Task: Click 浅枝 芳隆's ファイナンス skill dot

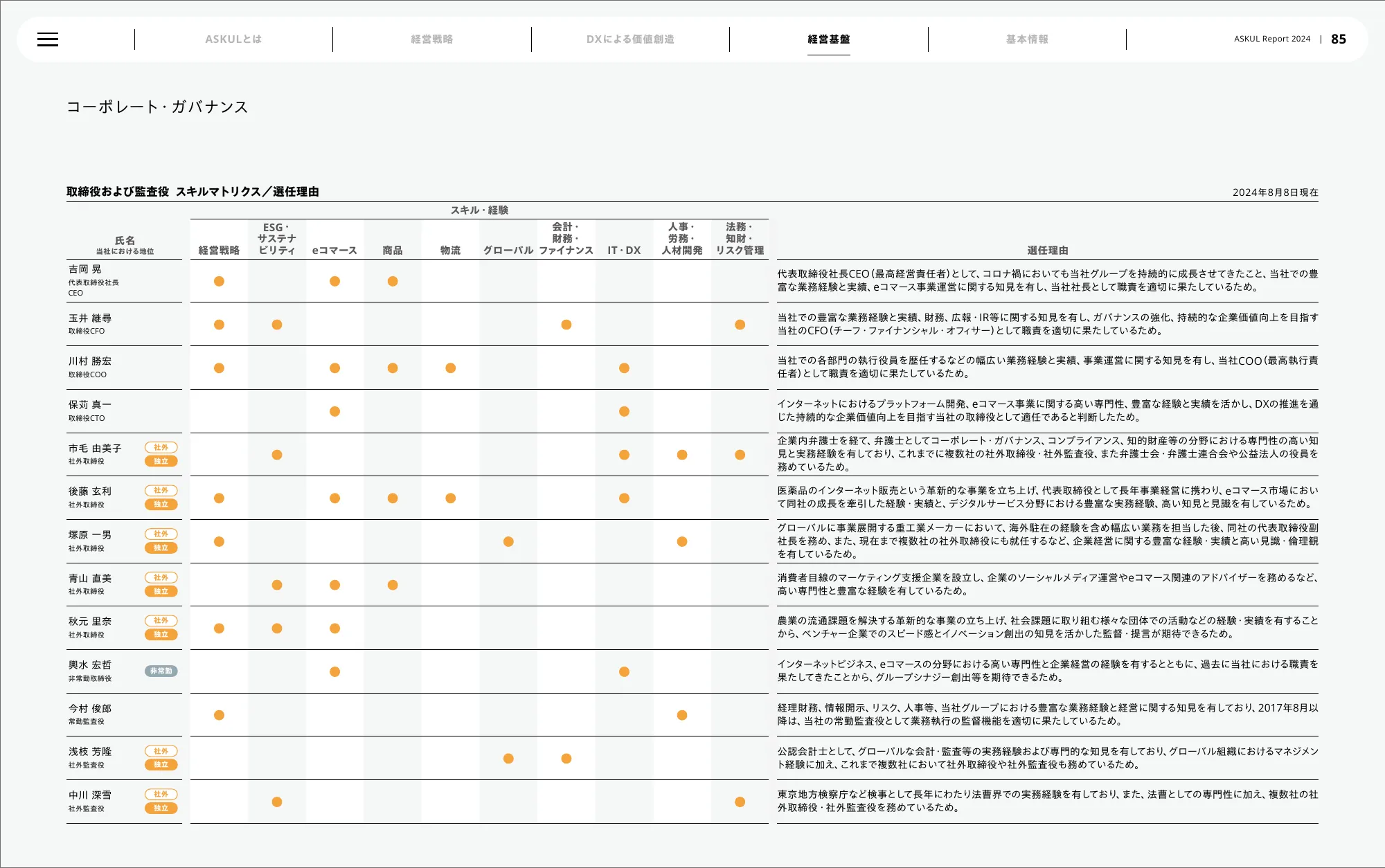Action: click(x=566, y=759)
